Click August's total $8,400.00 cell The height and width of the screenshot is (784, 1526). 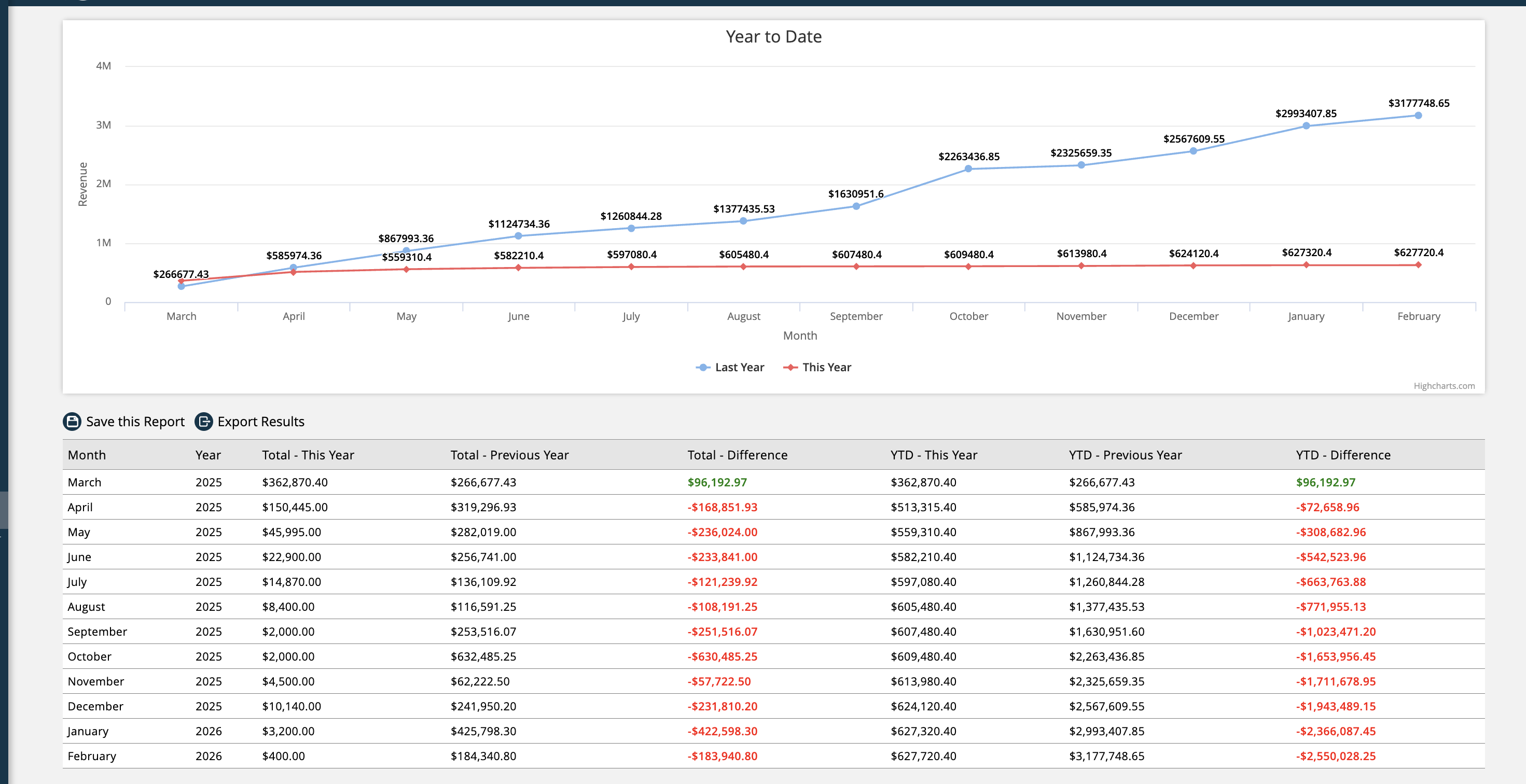tap(288, 606)
